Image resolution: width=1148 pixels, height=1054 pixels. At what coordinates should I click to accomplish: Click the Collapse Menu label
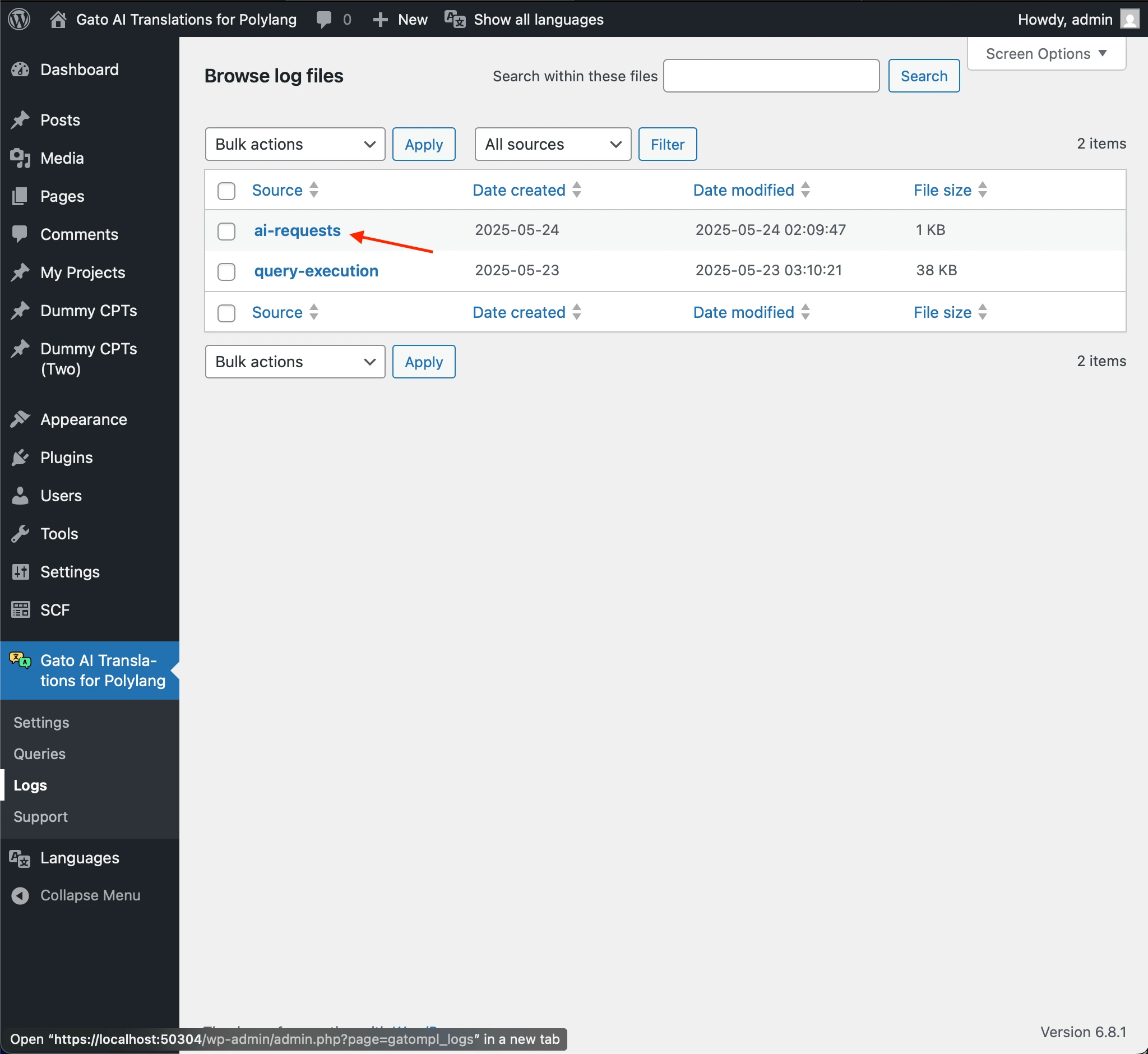coord(90,895)
